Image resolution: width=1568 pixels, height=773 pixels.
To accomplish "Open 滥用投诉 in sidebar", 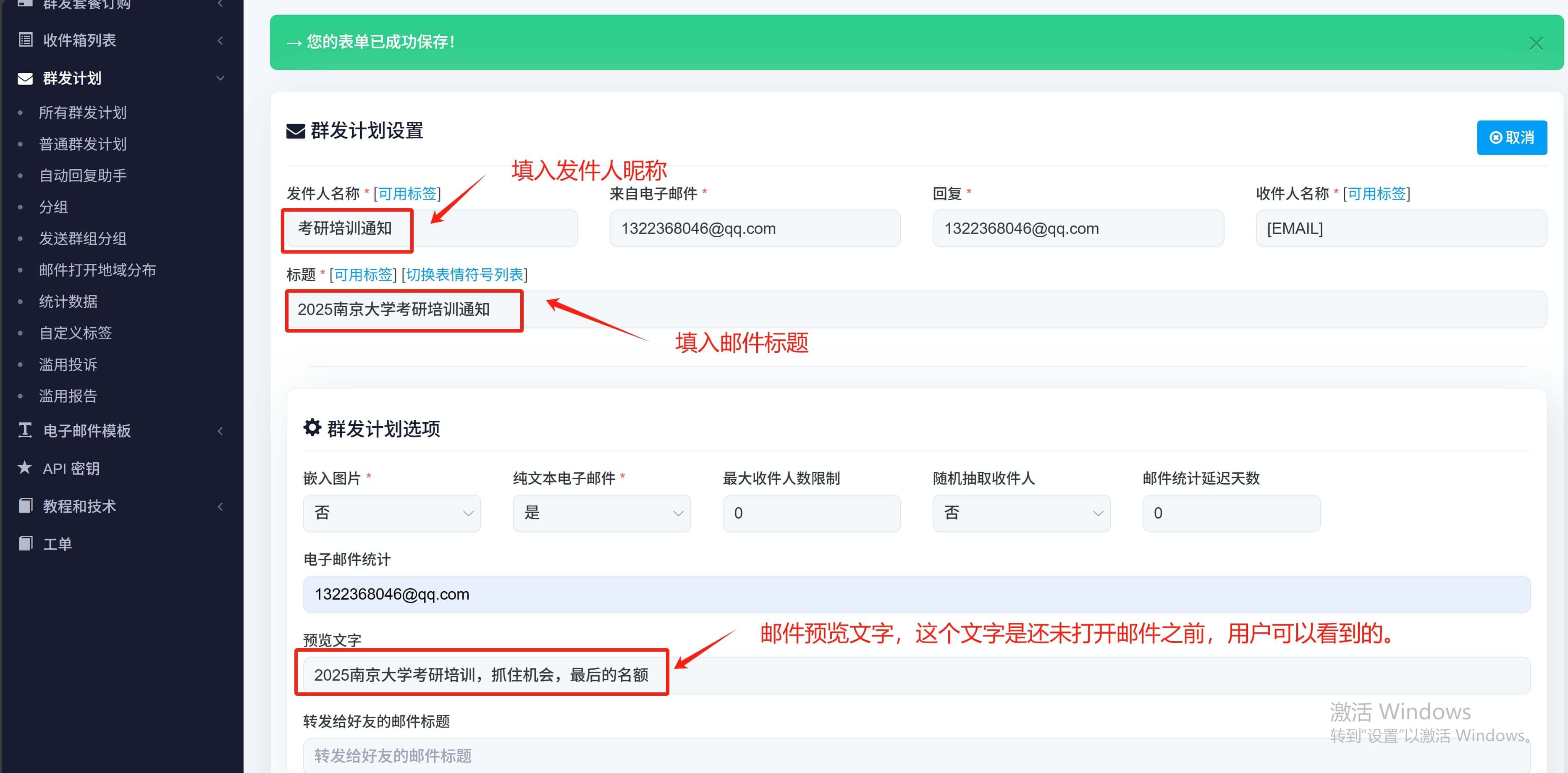I will click(x=68, y=364).
